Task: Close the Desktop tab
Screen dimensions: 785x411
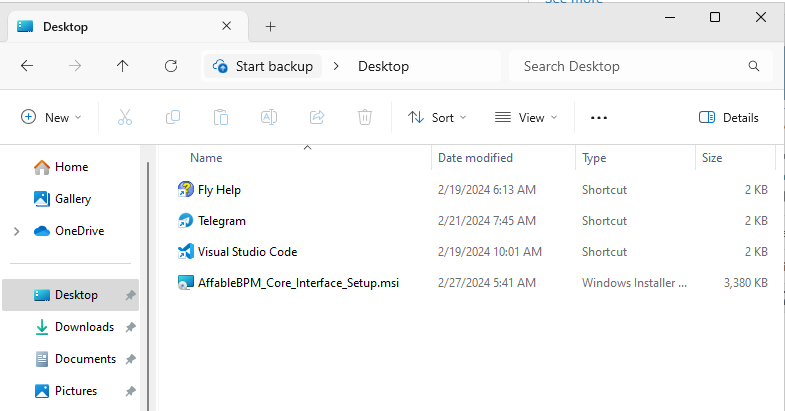Action: (226, 26)
